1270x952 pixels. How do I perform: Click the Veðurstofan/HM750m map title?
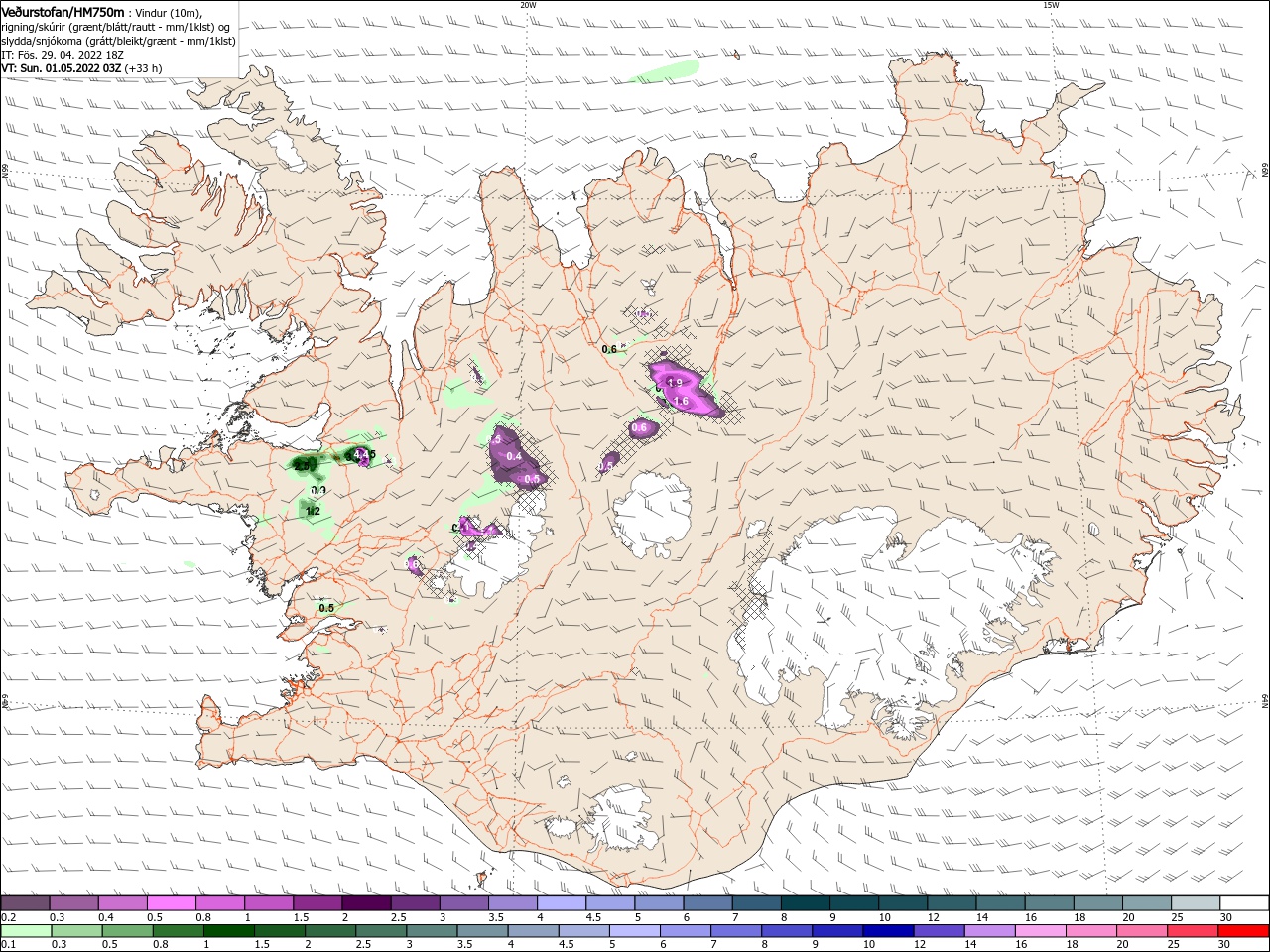(63, 11)
